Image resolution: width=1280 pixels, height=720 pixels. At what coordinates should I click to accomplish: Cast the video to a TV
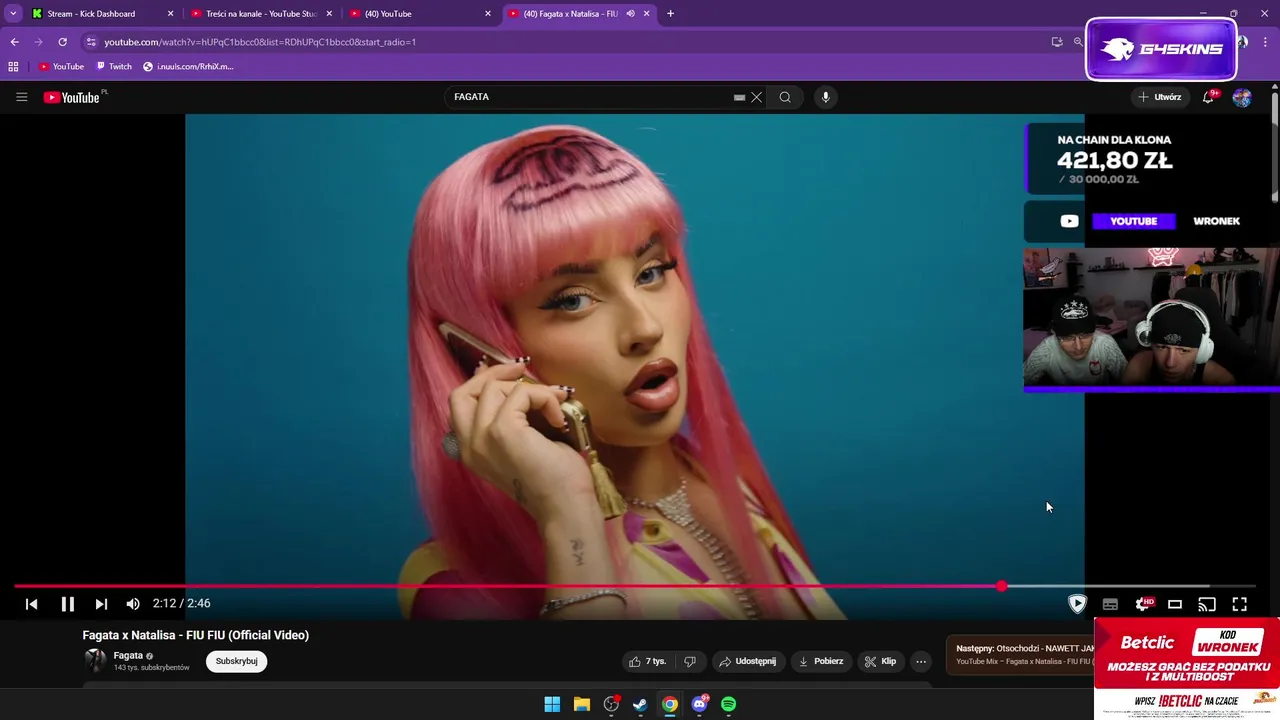point(1207,604)
